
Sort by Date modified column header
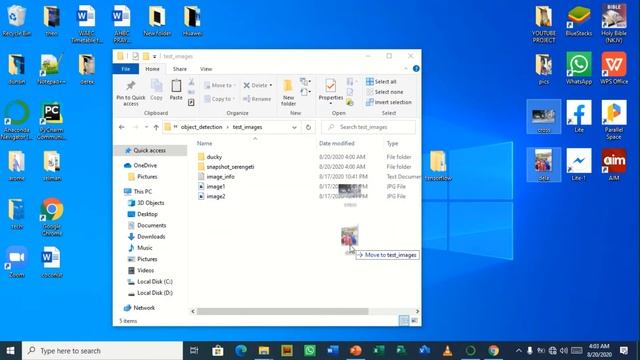tap(337, 143)
